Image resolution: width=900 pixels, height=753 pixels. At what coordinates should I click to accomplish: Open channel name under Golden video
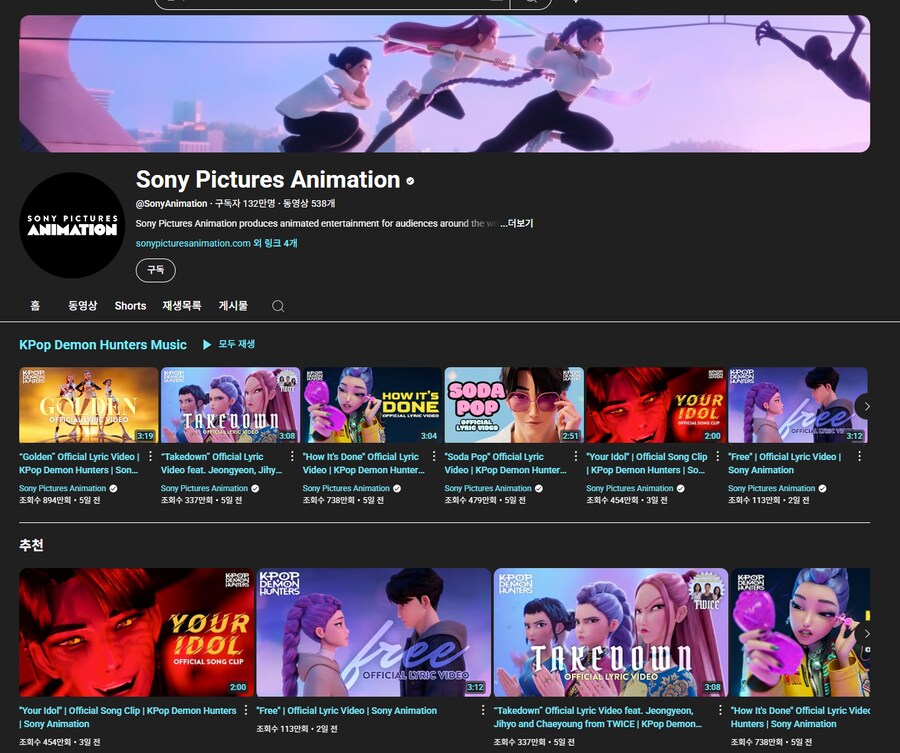click(x=63, y=488)
